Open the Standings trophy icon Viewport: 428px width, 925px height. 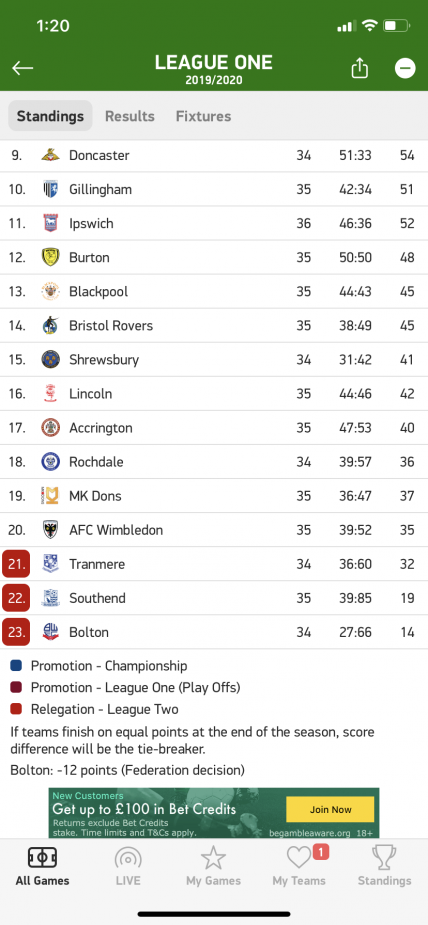(384, 858)
